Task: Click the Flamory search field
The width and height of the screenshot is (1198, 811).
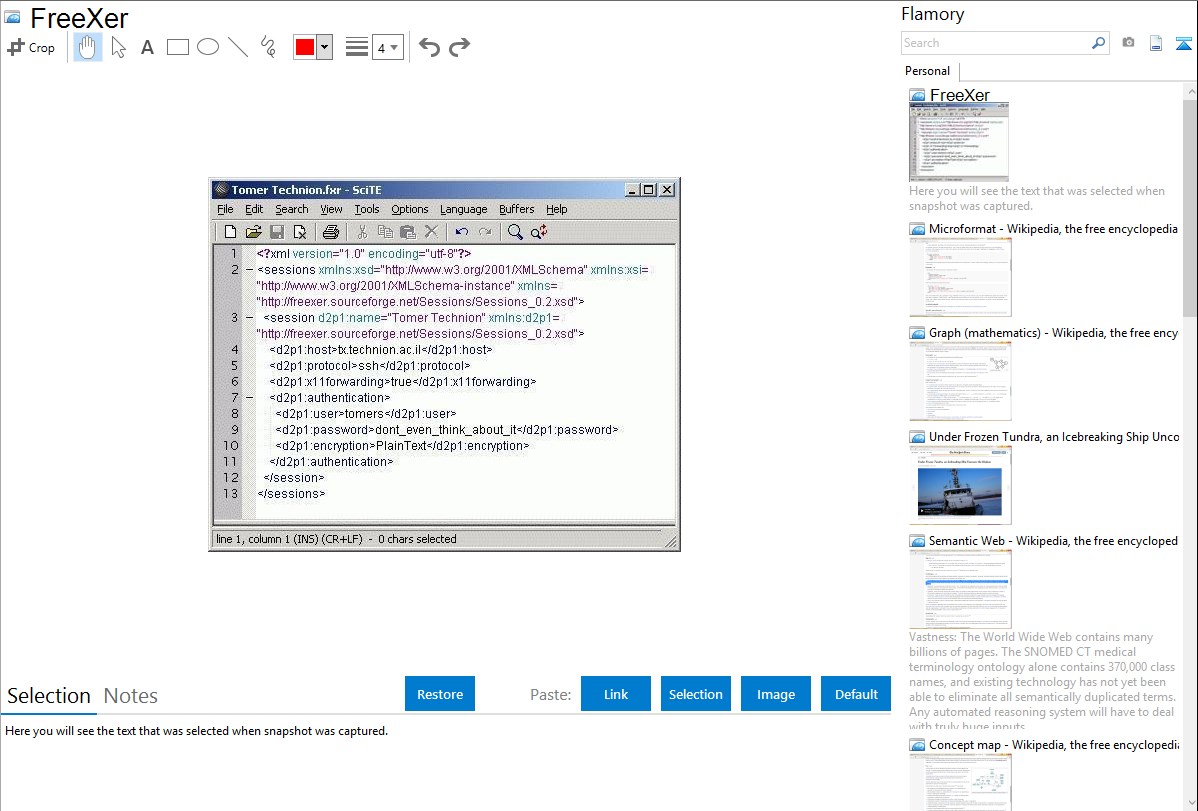Action: coord(995,43)
